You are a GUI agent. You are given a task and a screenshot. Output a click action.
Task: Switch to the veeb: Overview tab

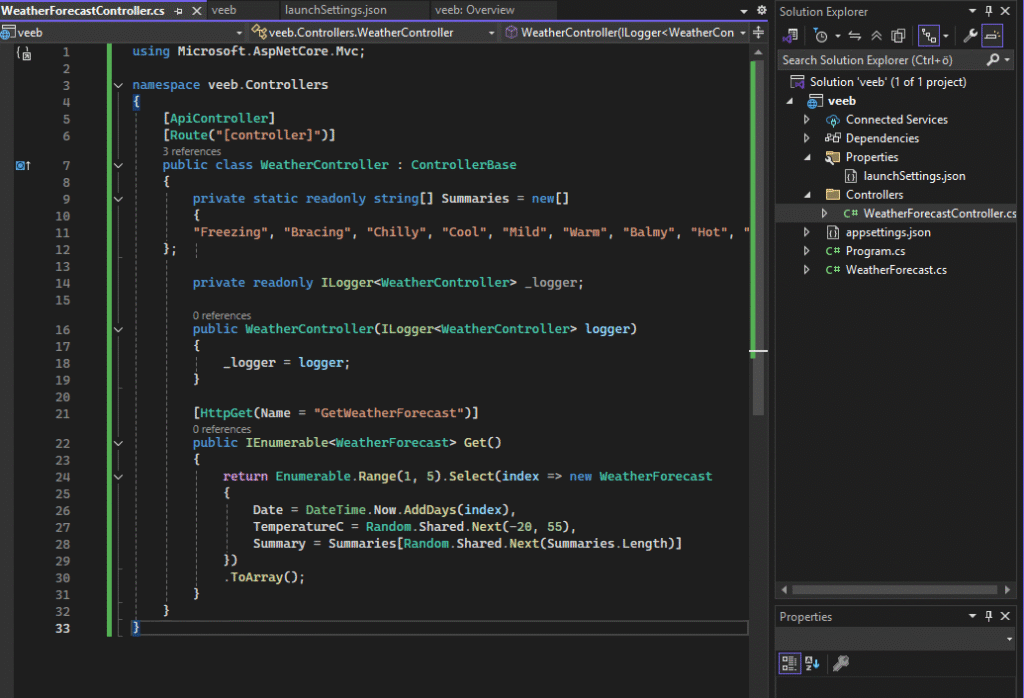coord(474,10)
